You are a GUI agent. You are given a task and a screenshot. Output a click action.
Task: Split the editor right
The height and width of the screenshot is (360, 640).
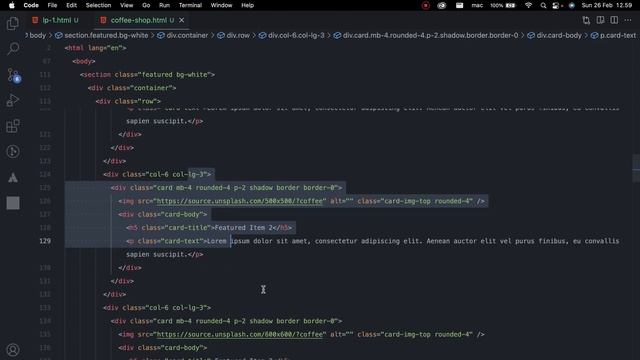click(x=614, y=20)
